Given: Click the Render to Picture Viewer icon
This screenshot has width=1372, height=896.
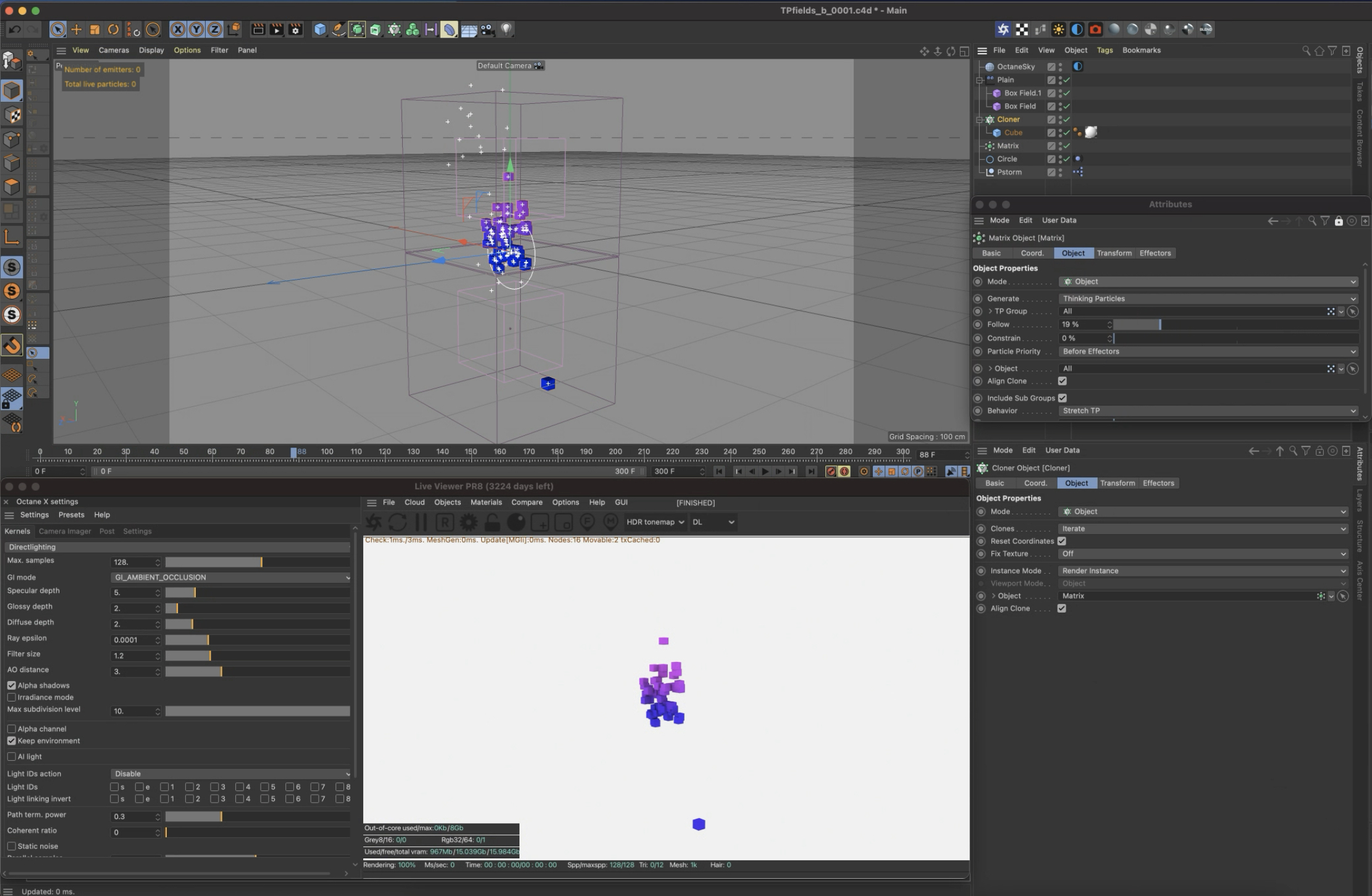Looking at the screenshot, I should pos(277,29).
